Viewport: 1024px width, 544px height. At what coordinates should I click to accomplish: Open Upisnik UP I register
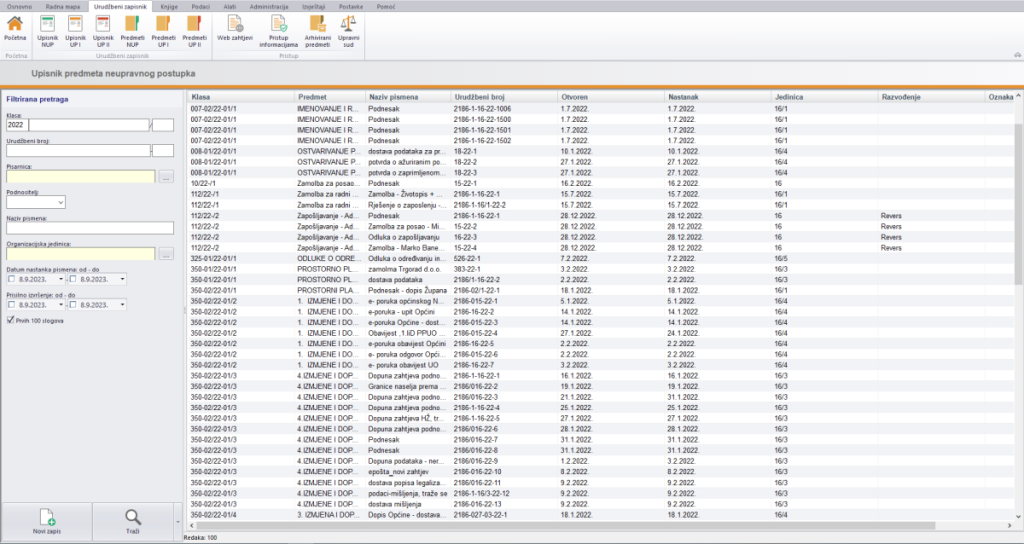click(x=75, y=31)
